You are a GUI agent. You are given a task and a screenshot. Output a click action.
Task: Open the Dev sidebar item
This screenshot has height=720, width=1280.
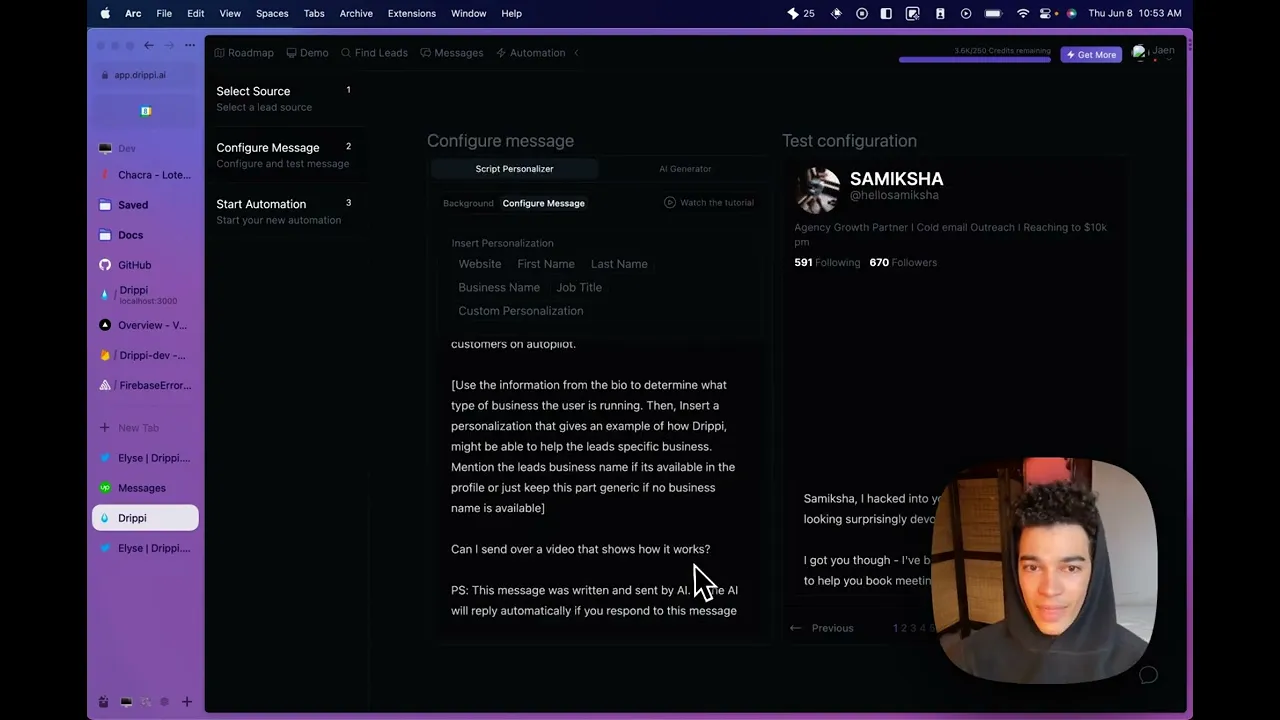[146, 148]
